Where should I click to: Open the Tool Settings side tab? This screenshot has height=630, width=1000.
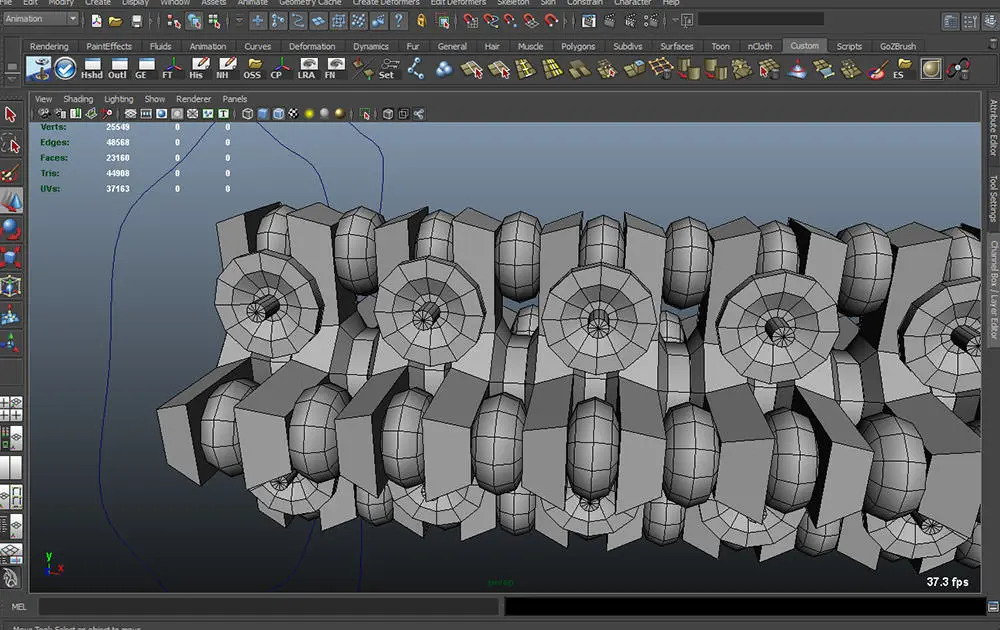993,198
